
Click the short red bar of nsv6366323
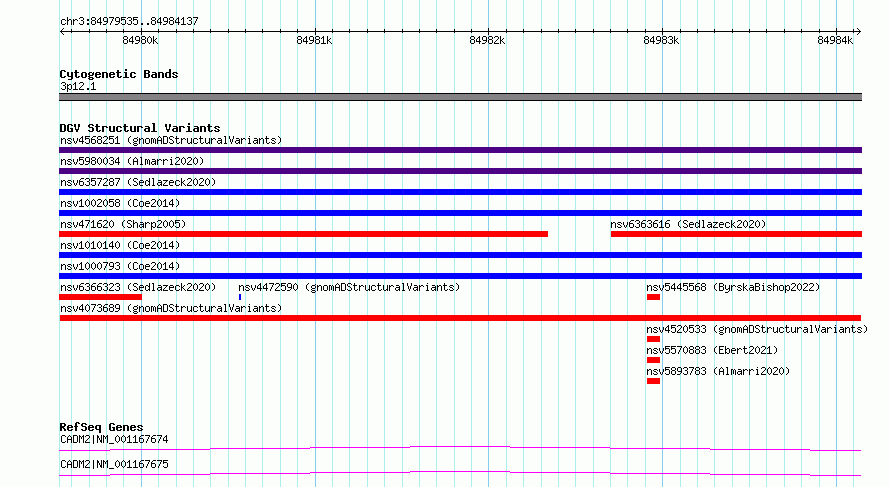(100, 297)
